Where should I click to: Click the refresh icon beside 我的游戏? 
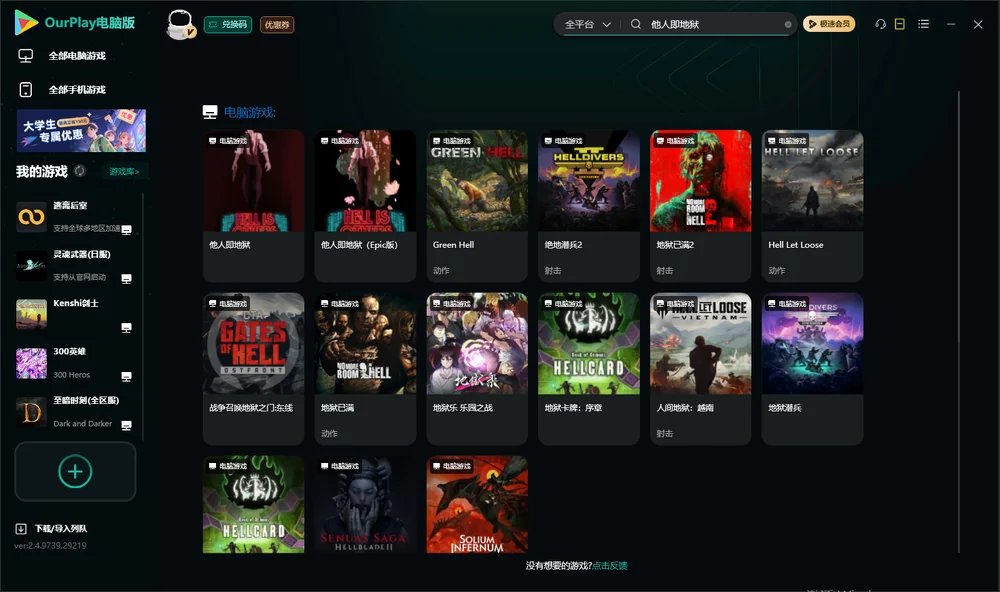point(80,171)
